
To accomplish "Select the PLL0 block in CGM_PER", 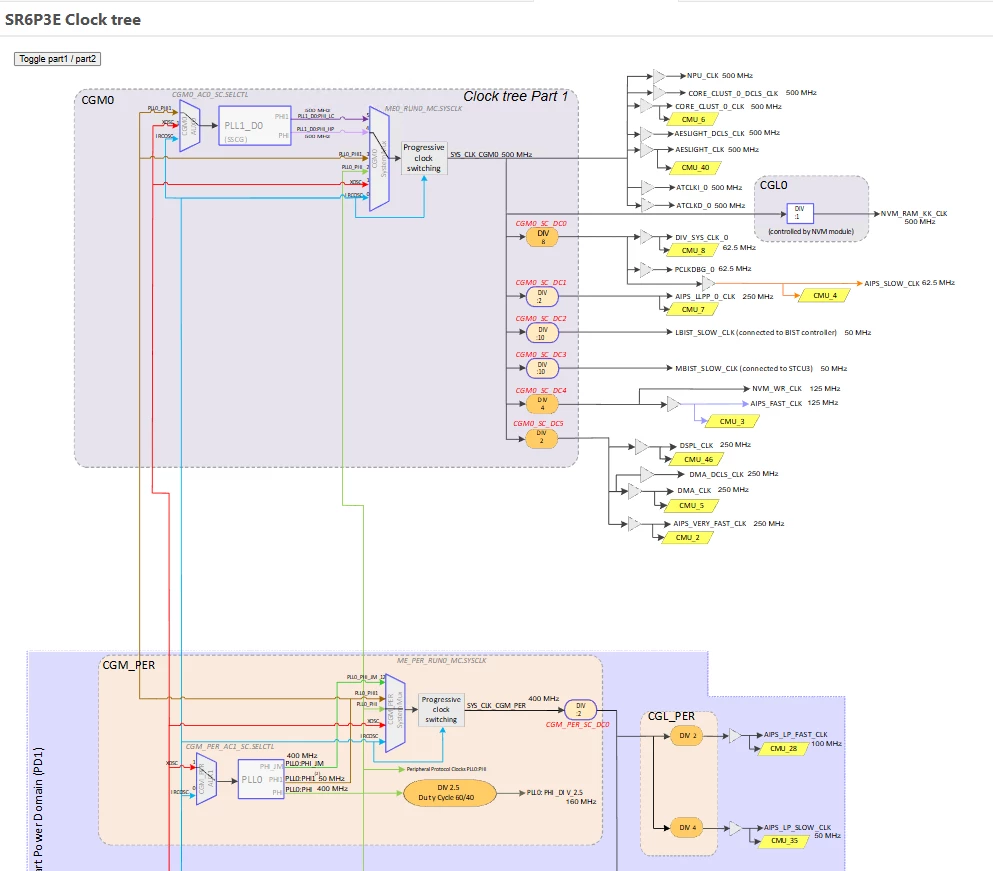I will click(x=261, y=779).
